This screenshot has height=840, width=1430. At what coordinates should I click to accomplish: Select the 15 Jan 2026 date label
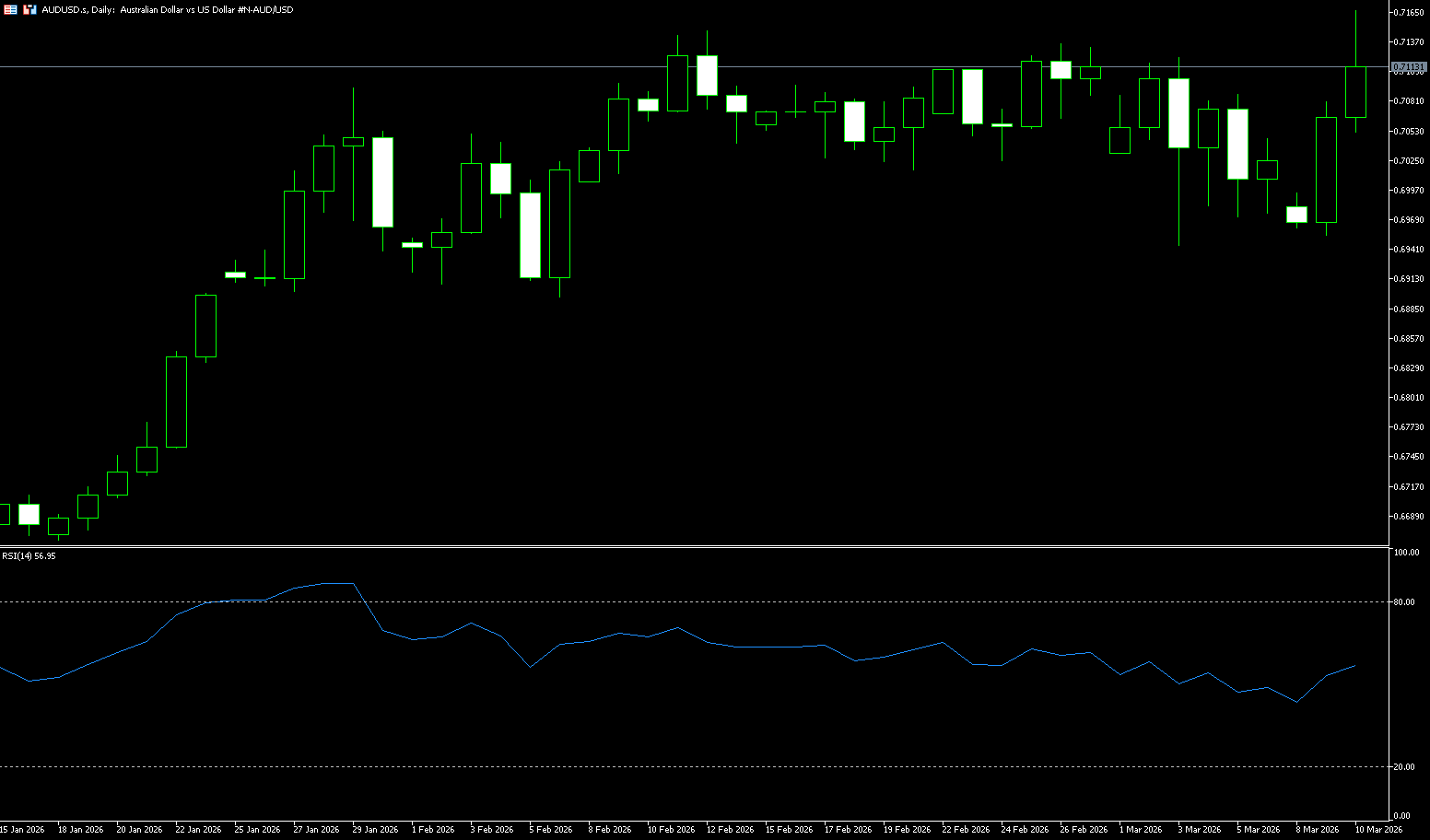pos(22,830)
